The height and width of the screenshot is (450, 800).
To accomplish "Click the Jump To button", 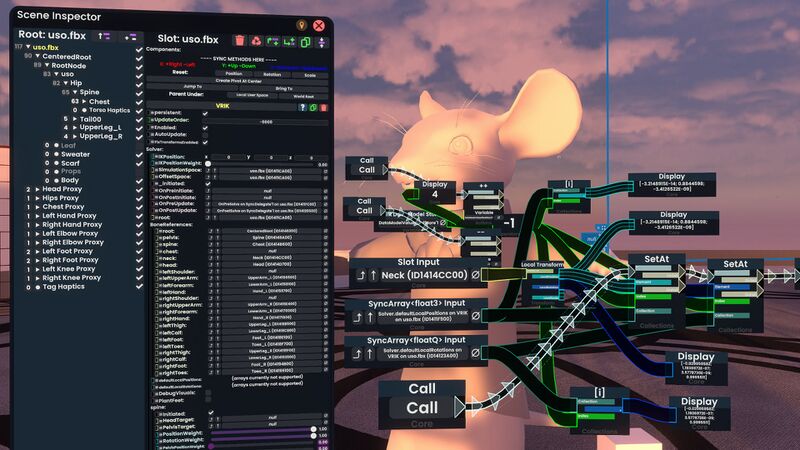I will 192,87.
